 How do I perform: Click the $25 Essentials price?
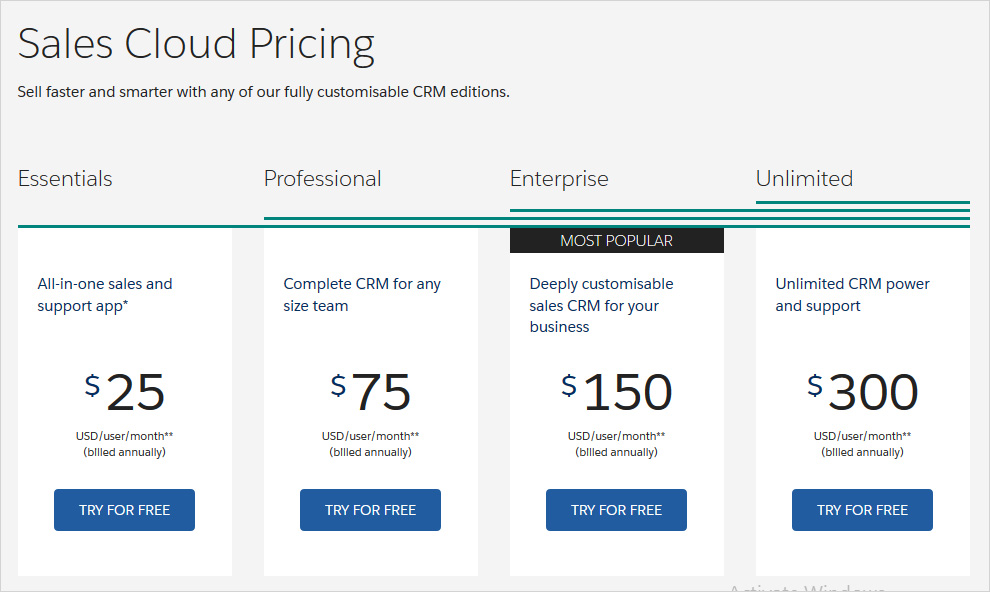pyautogui.click(x=125, y=392)
